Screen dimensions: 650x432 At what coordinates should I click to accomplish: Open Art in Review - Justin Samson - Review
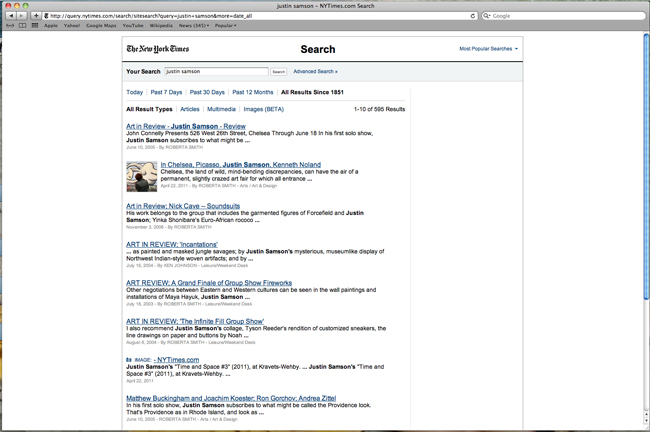(x=186, y=126)
